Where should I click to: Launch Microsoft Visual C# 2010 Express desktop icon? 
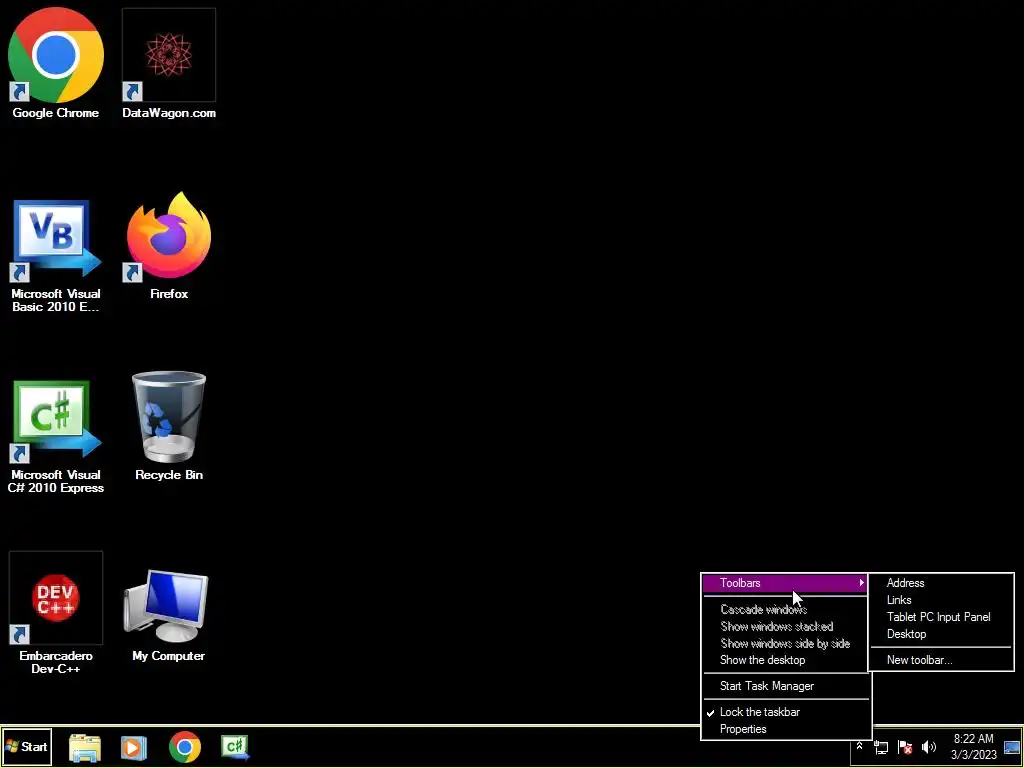coord(56,438)
